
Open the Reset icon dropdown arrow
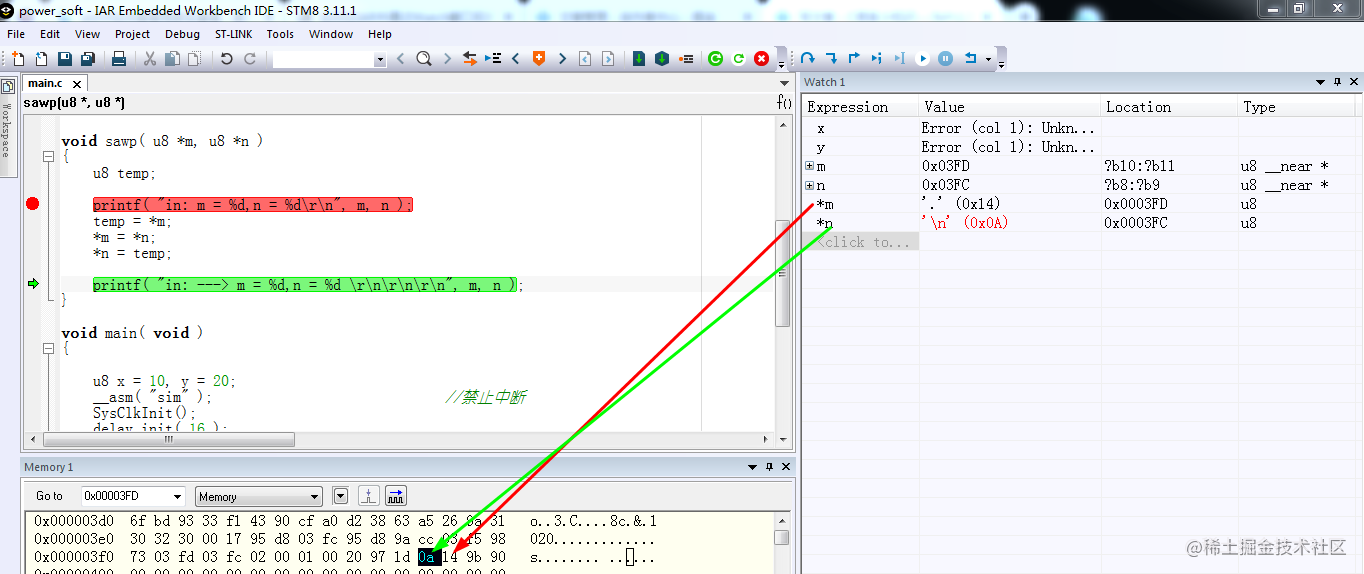(x=988, y=59)
